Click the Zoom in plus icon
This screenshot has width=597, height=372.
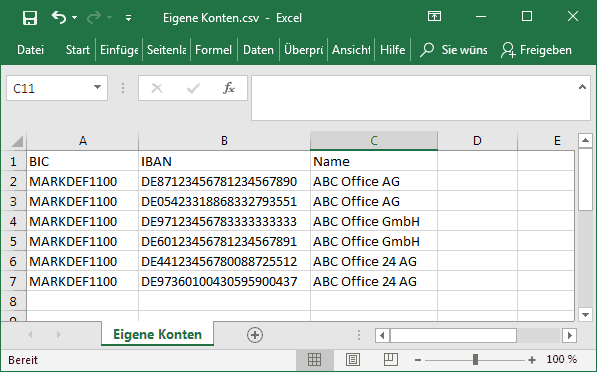532,360
